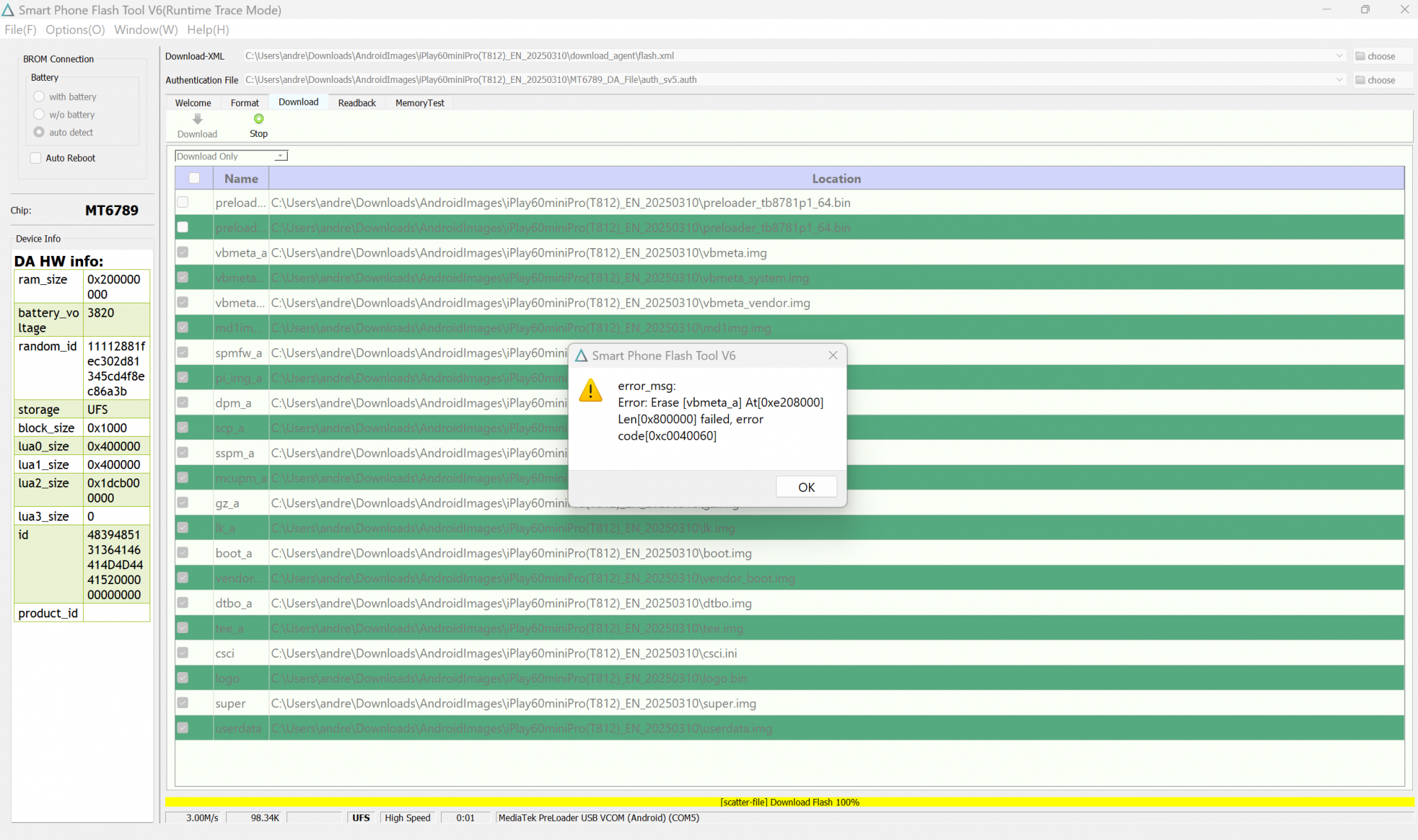
Task: Click the UFS indicator in the status bar
Action: [x=361, y=817]
